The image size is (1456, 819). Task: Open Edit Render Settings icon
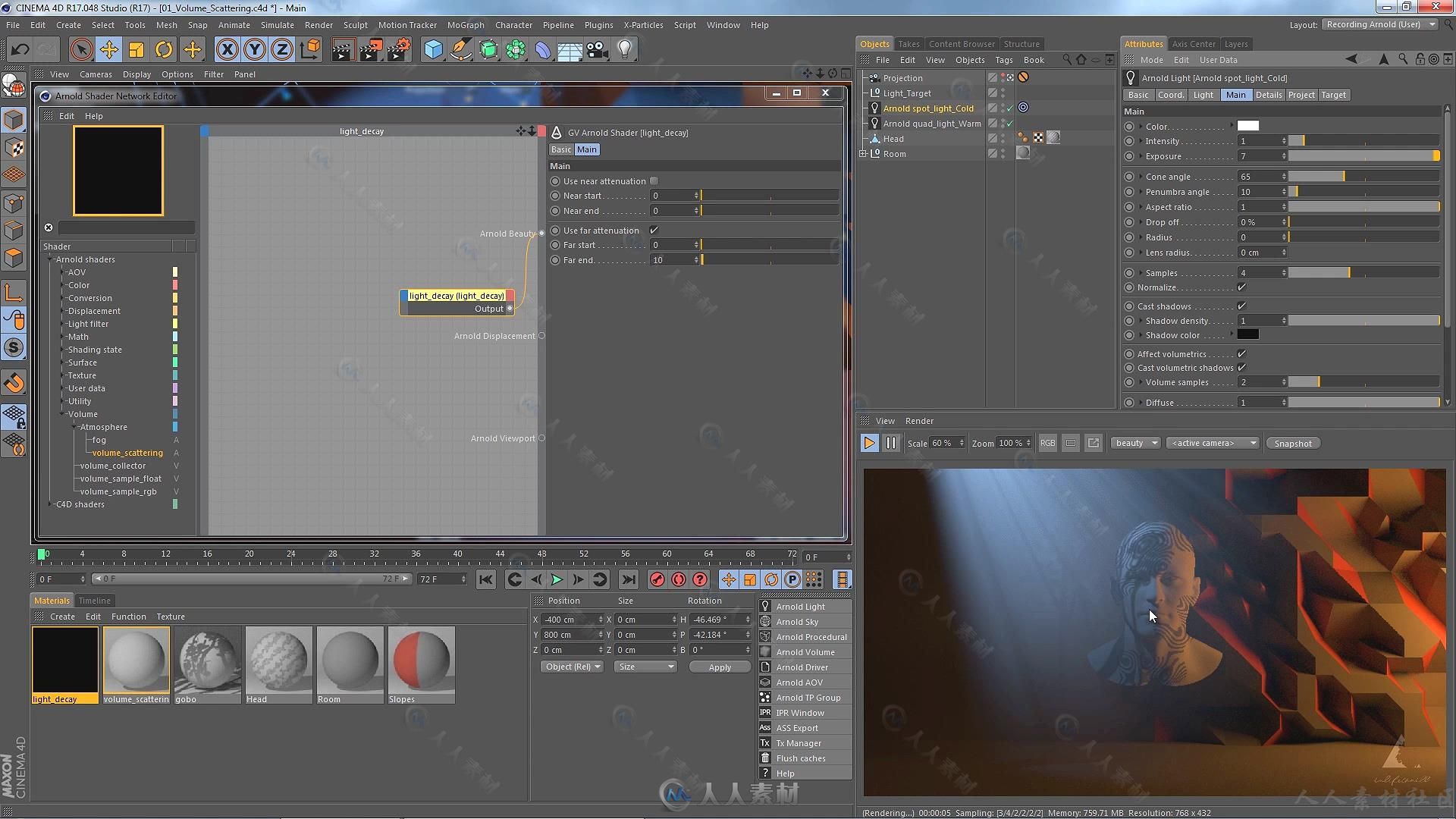point(399,50)
